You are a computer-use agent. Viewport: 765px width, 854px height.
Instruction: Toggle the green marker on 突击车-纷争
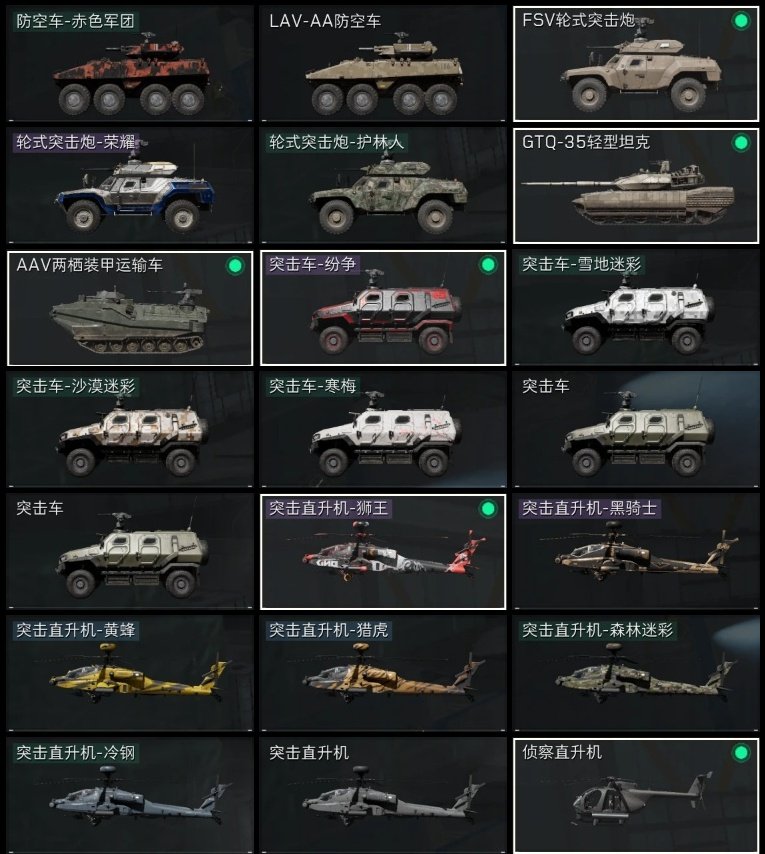[x=488, y=265]
